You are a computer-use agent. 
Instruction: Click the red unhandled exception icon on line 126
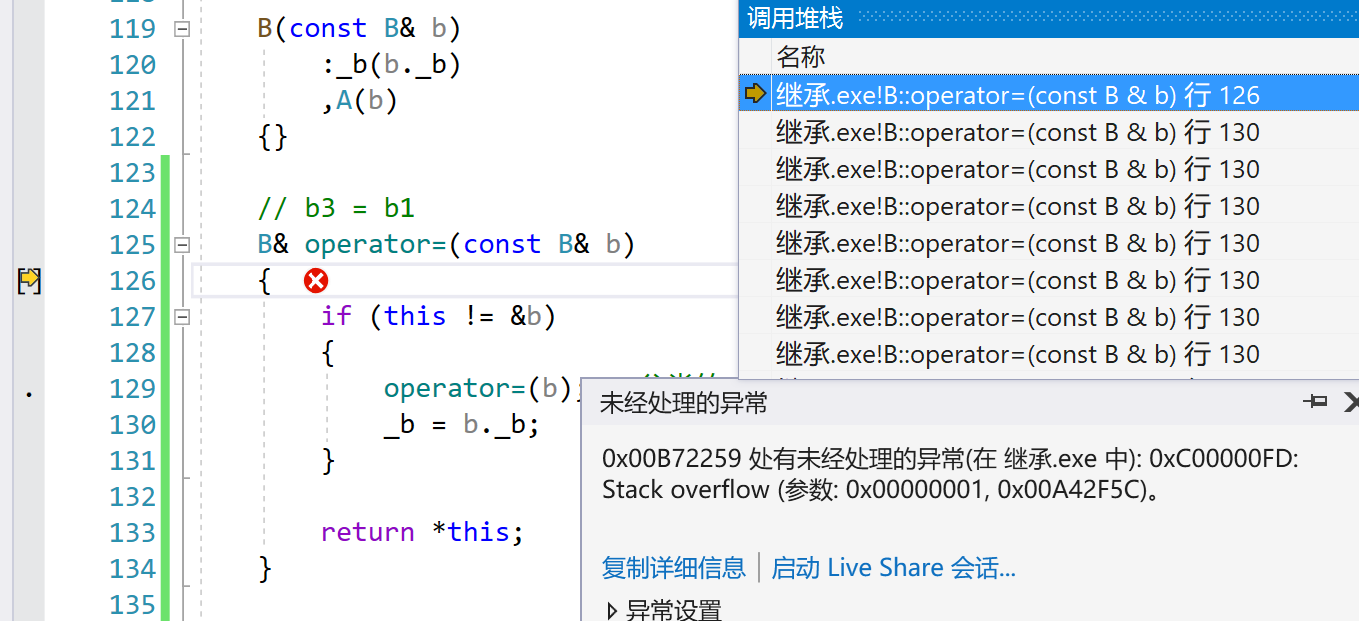(x=316, y=281)
